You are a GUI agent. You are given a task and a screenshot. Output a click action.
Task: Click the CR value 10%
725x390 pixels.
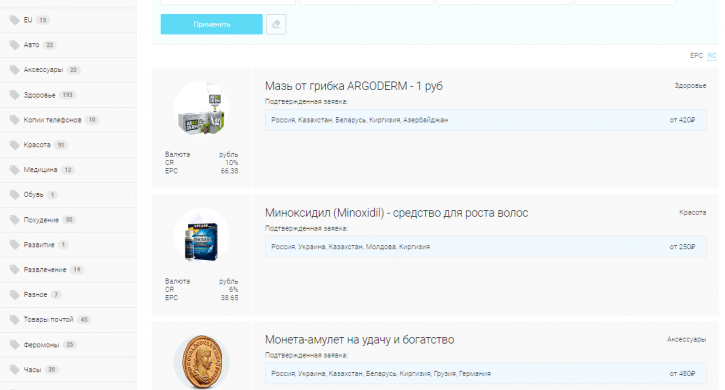(x=232, y=163)
